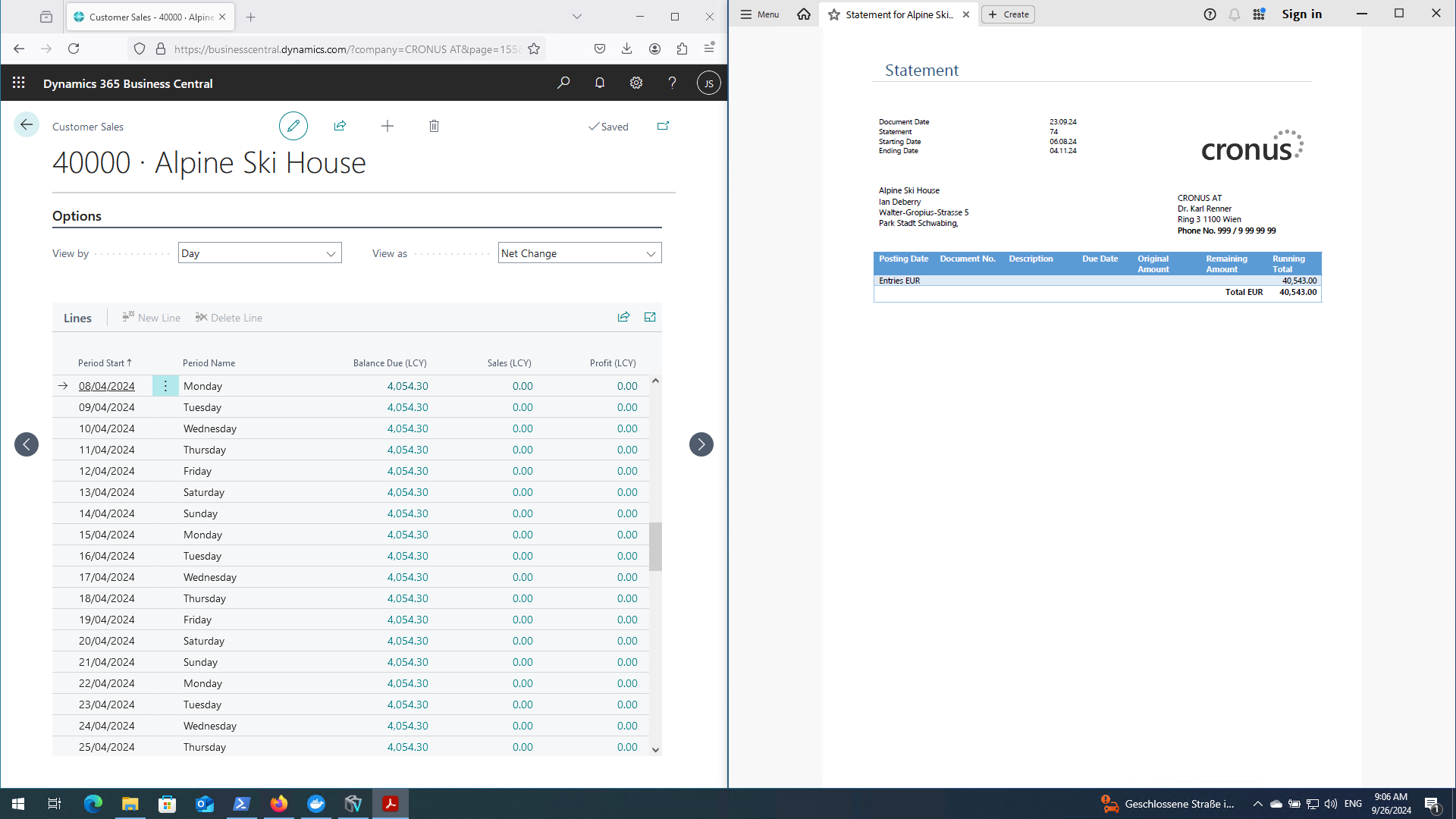This screenshot has height=819, width=1456.
Task: Expand the Lines part to full view
Action: coord(650,317)
